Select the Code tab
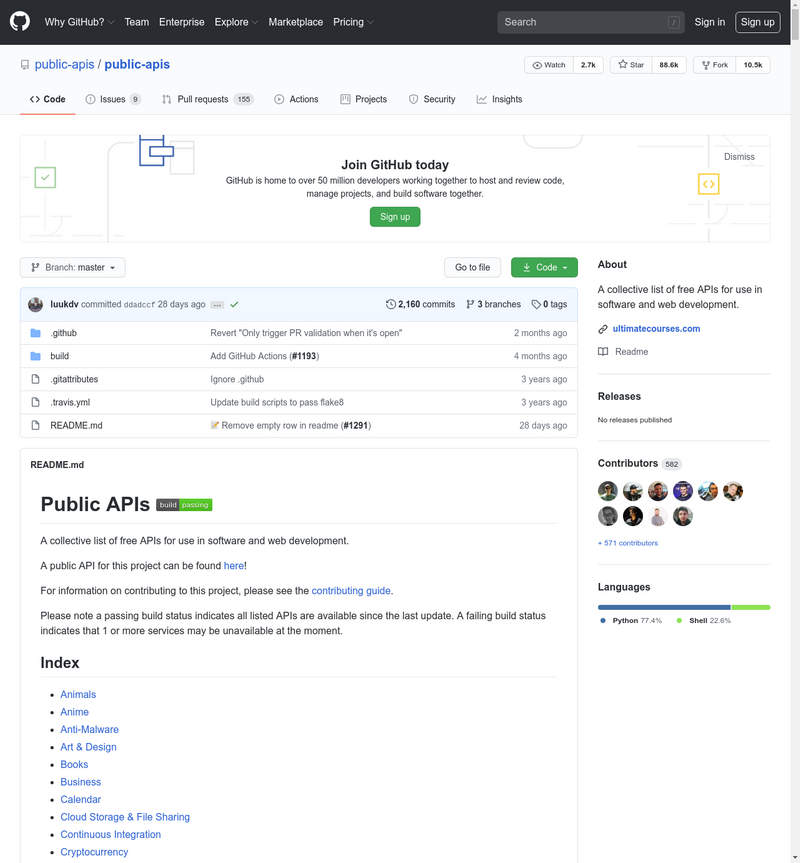800x863 pixels. pos(47,99)
